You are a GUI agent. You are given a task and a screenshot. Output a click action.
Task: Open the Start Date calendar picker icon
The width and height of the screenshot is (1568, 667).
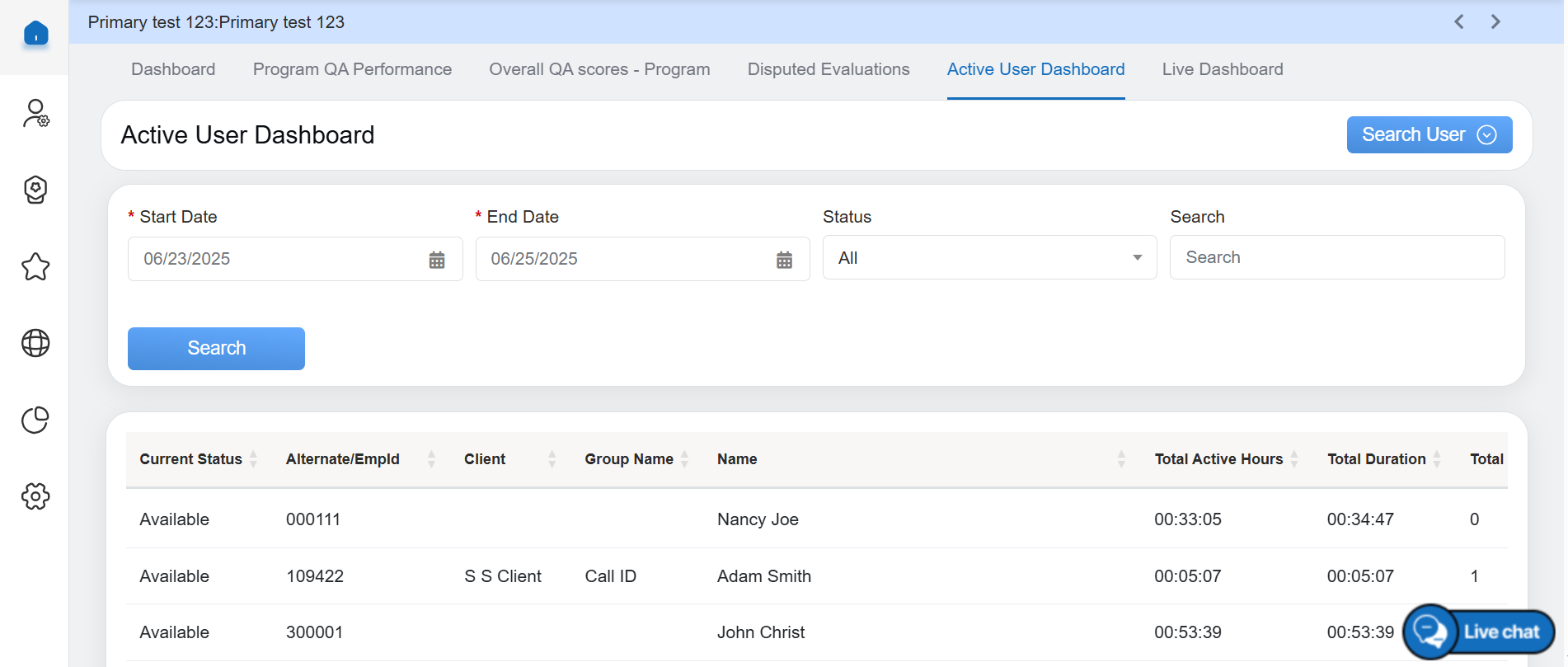[x=437, y=260]
